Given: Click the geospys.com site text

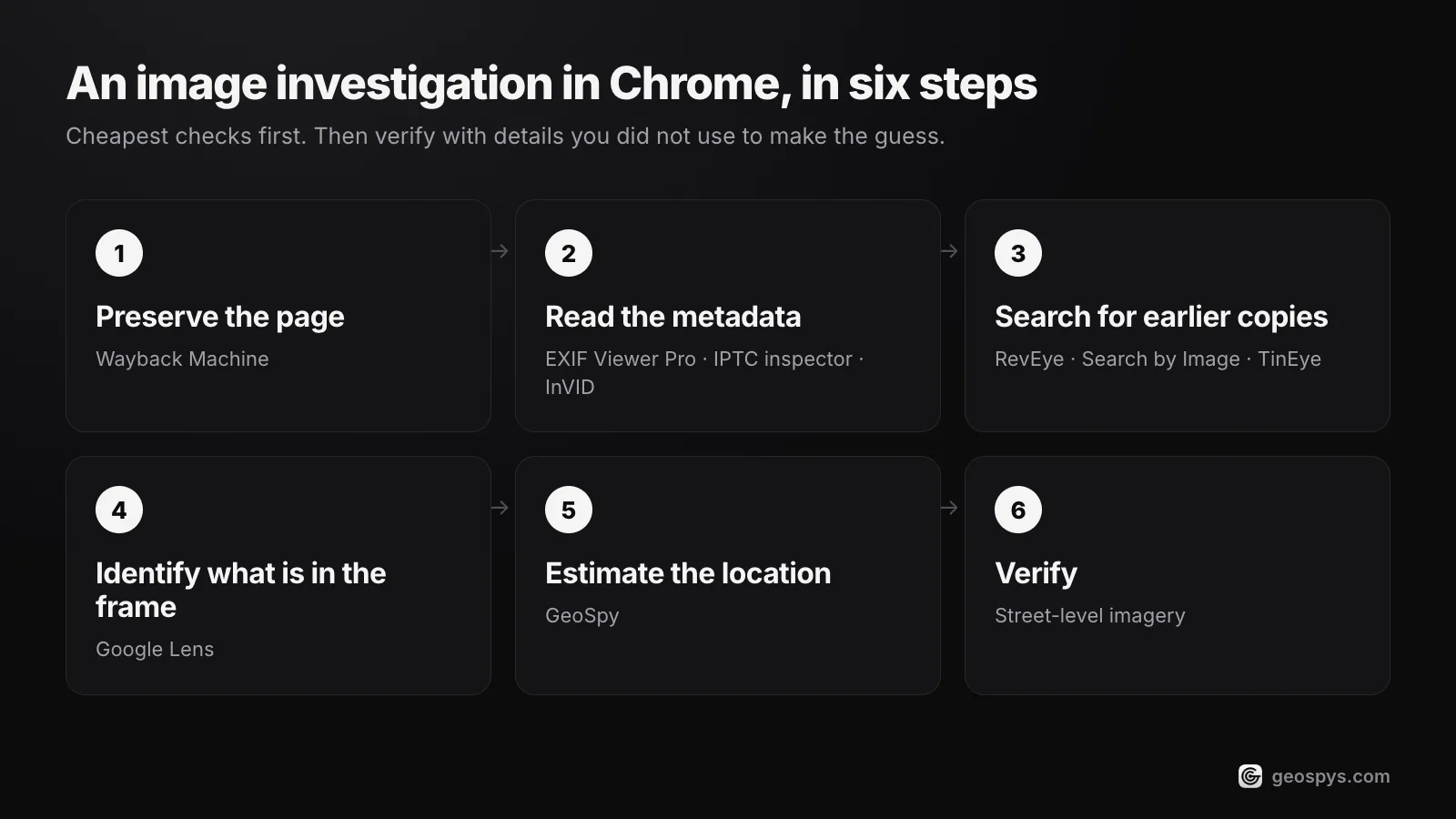Looking at the screenshot, I should 1330,776.
